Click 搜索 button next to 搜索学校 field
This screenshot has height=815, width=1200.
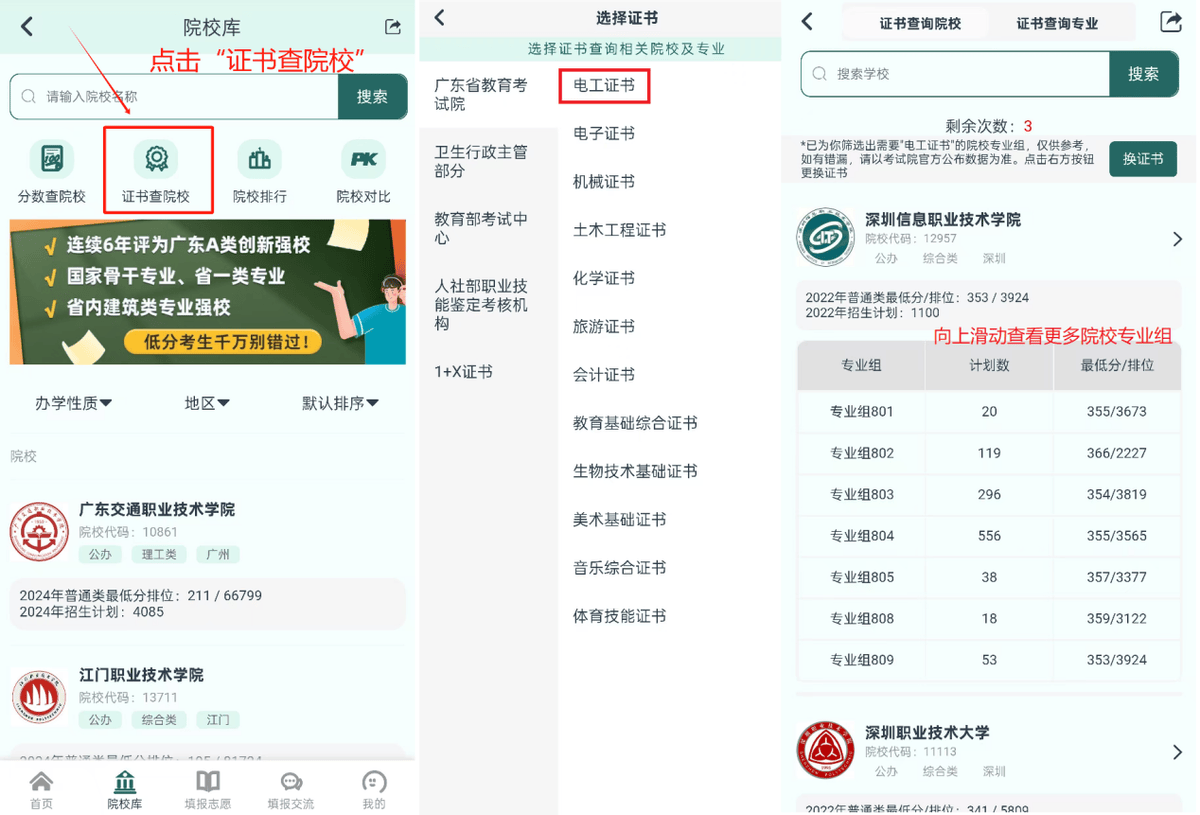tap(1143, 74)
